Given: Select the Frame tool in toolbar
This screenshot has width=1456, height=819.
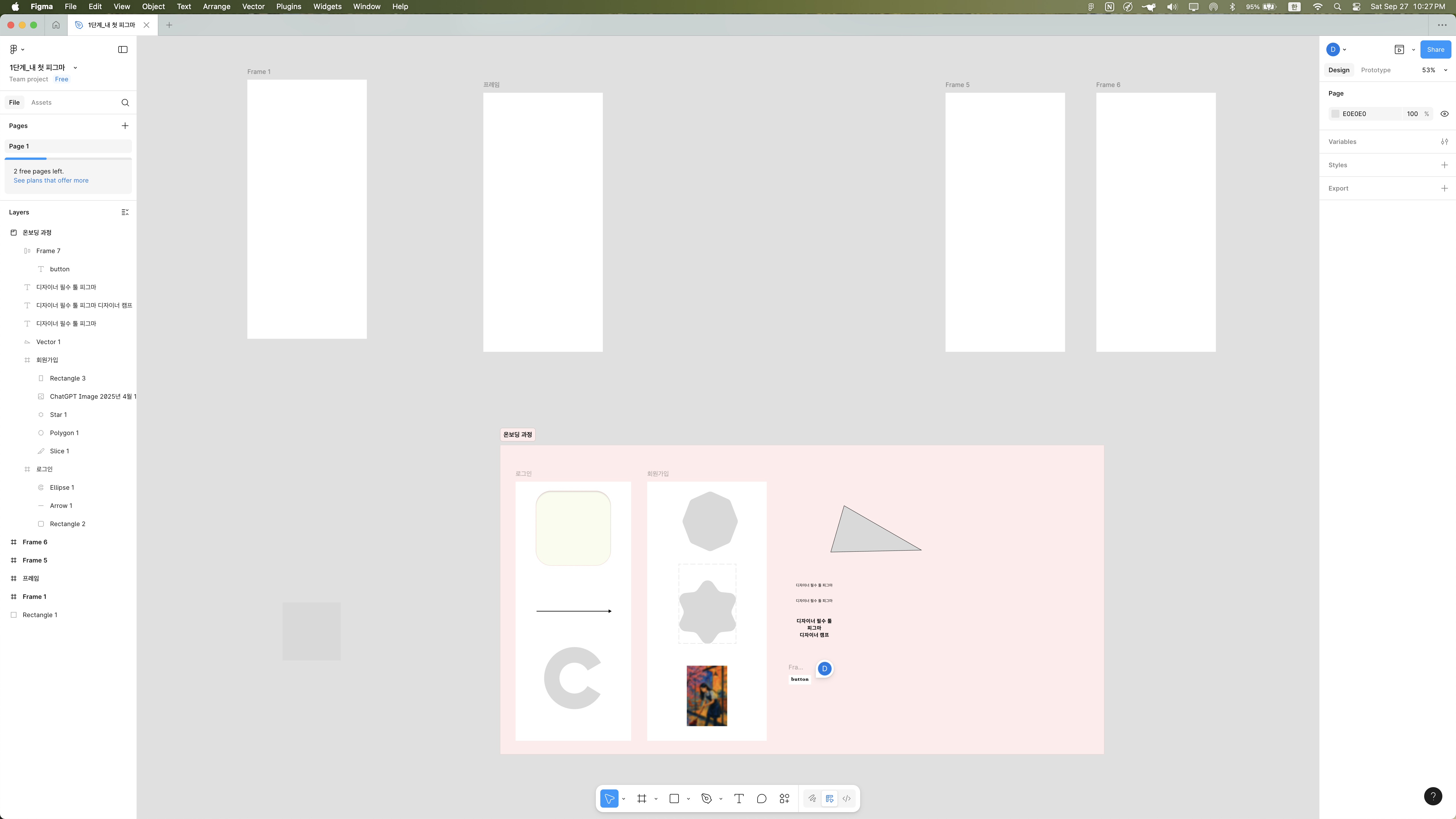Looking at the screenshot, I should pyautogui.click(x=642, y=799).
